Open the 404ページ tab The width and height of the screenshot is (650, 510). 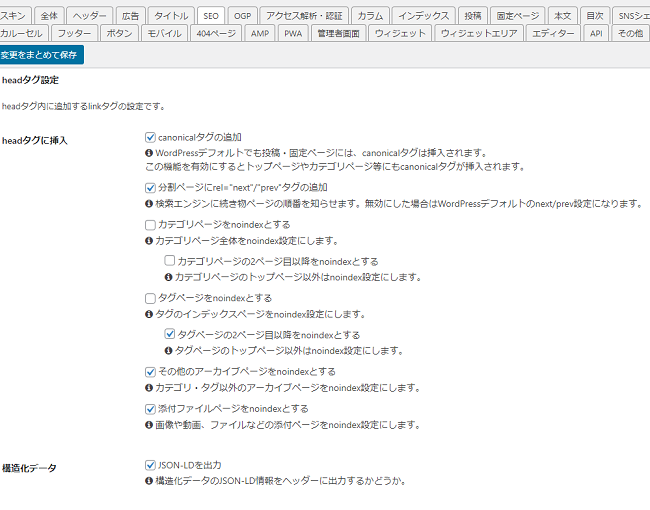(216, 33)
